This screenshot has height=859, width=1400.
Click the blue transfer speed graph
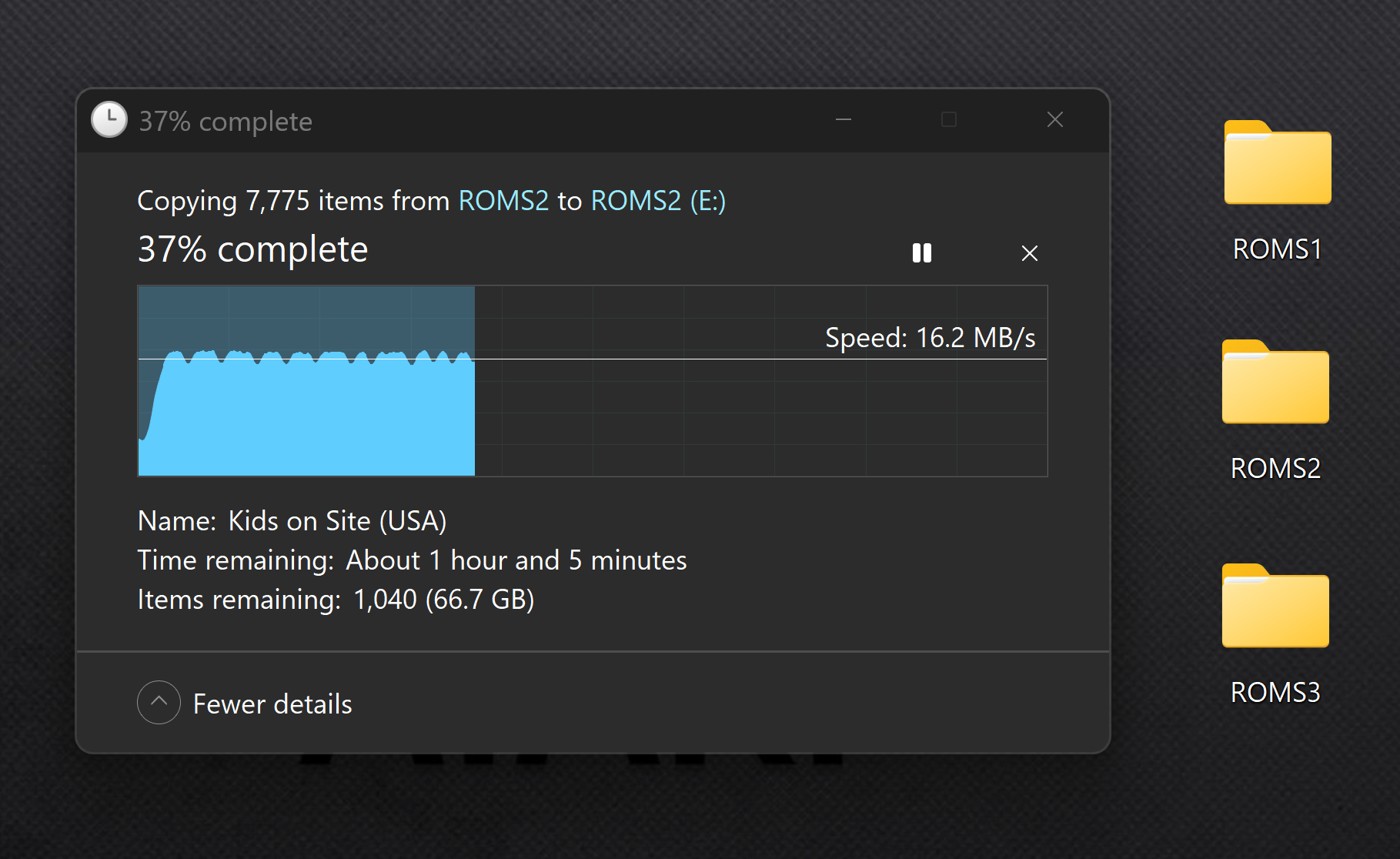308,416
